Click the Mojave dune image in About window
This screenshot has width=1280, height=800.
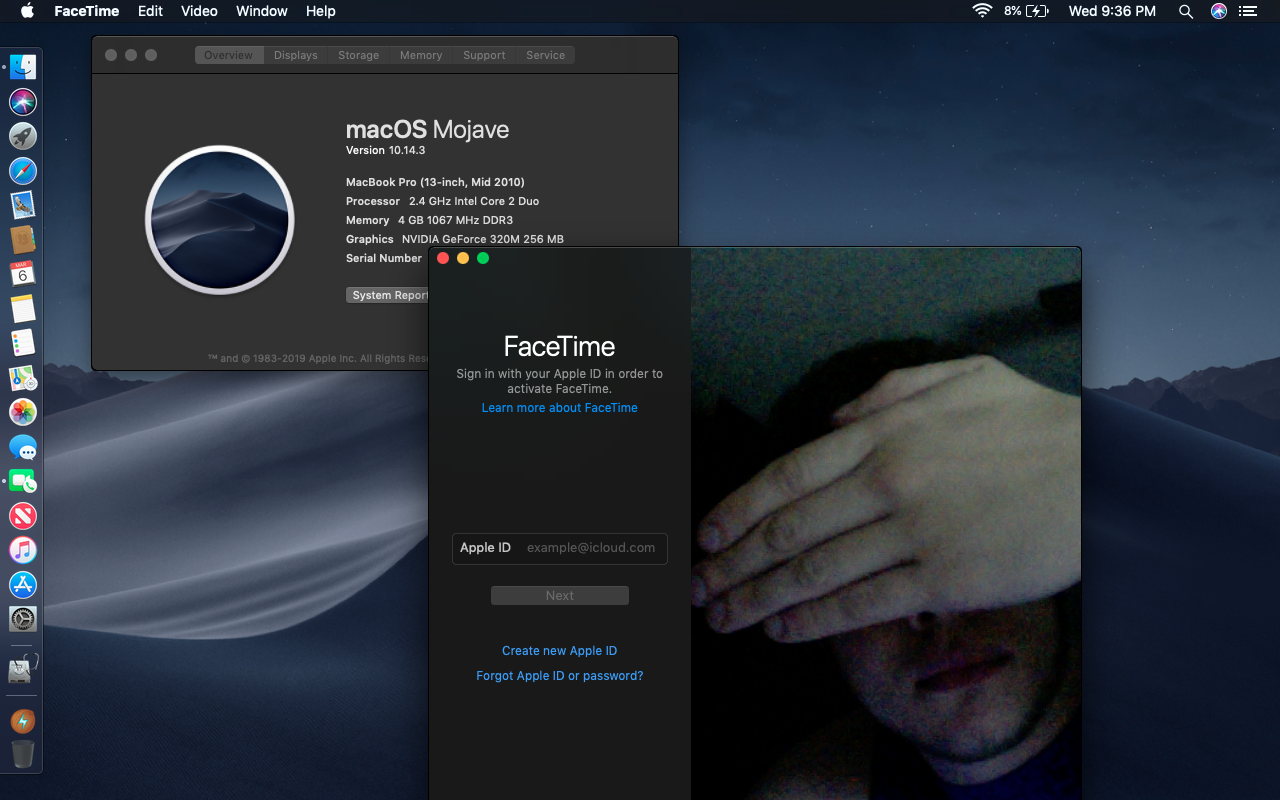click(220, 220)
